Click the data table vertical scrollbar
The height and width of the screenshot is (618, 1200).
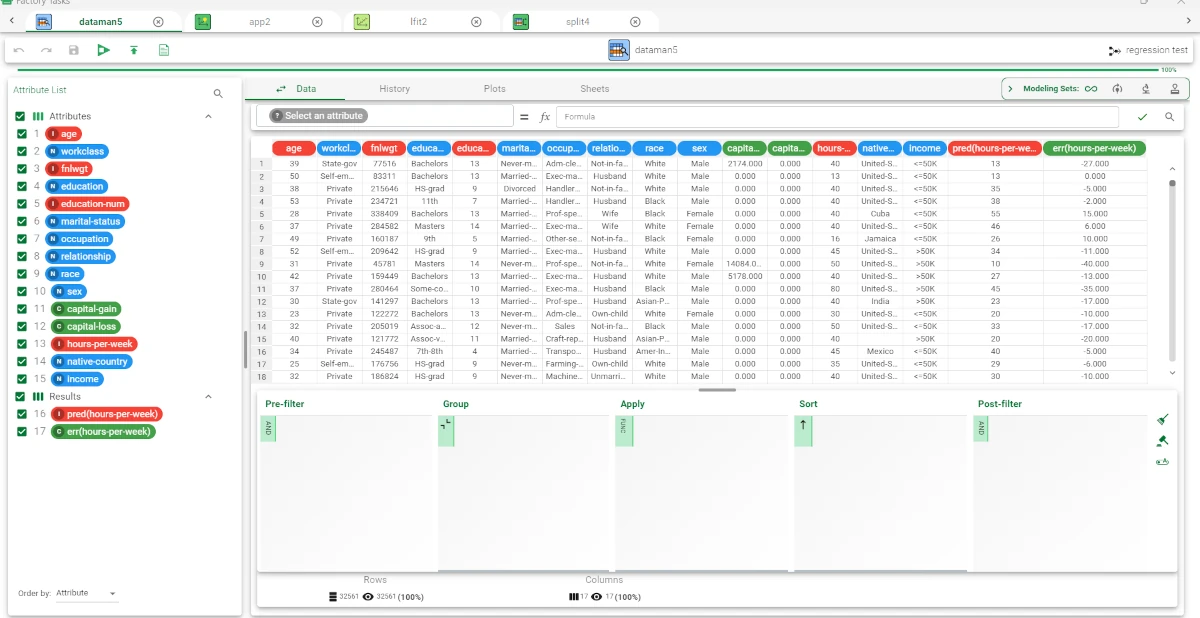1173,273
